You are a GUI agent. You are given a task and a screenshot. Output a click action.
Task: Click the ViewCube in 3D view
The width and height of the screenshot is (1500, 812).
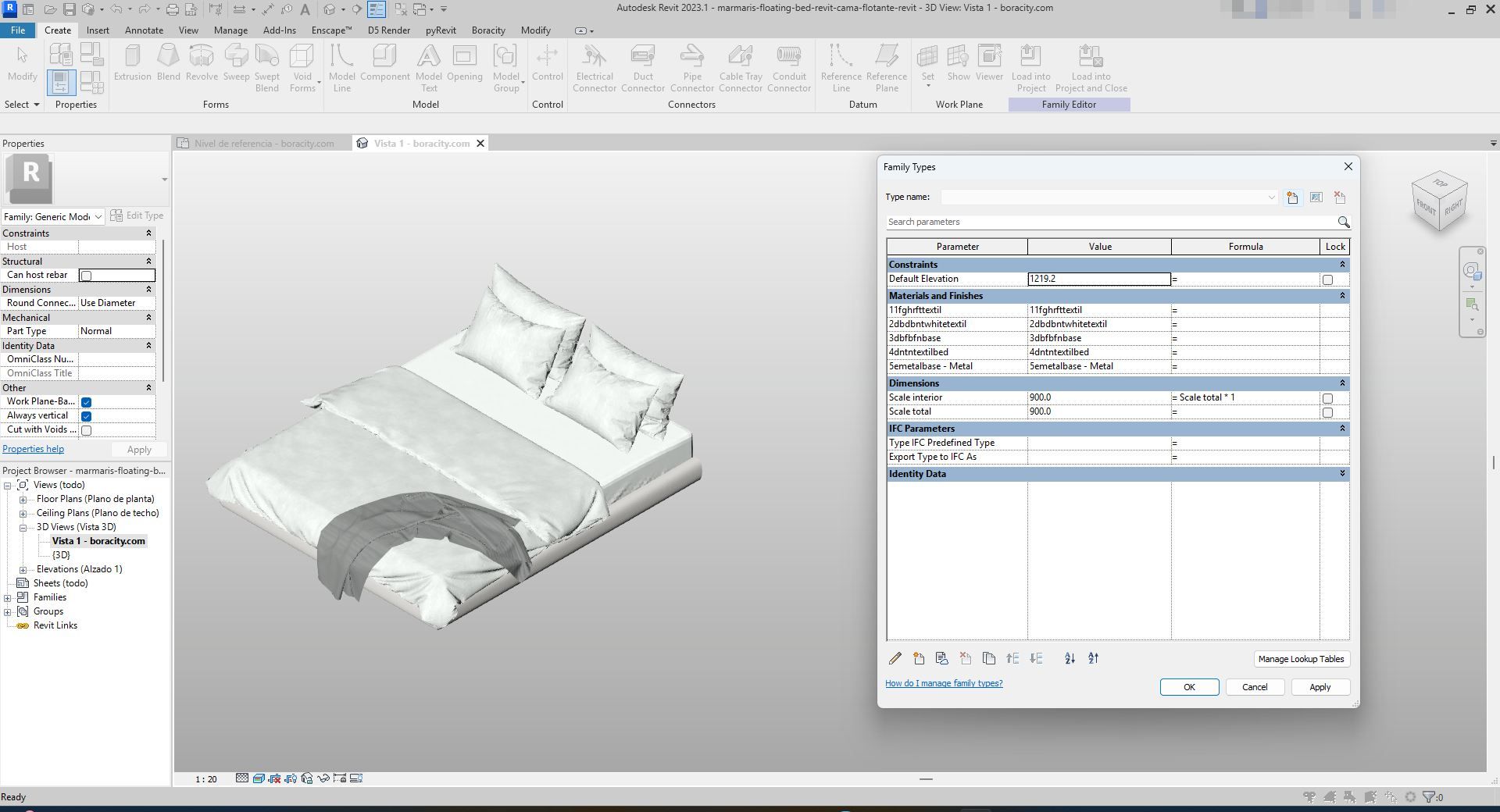pos(1439,202)
